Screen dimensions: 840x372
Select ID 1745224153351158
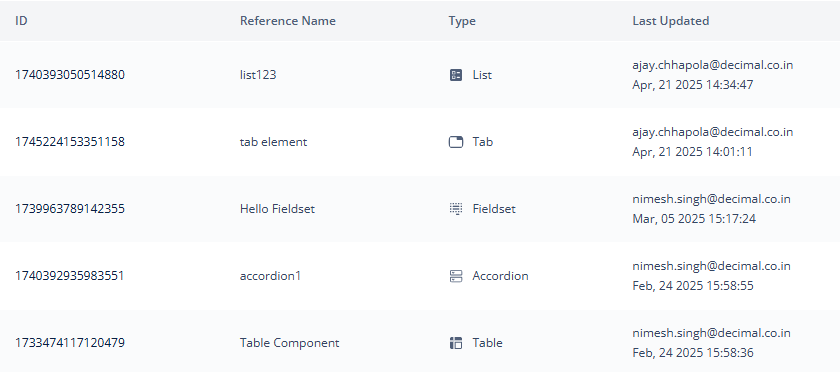(x=70, y=142)
